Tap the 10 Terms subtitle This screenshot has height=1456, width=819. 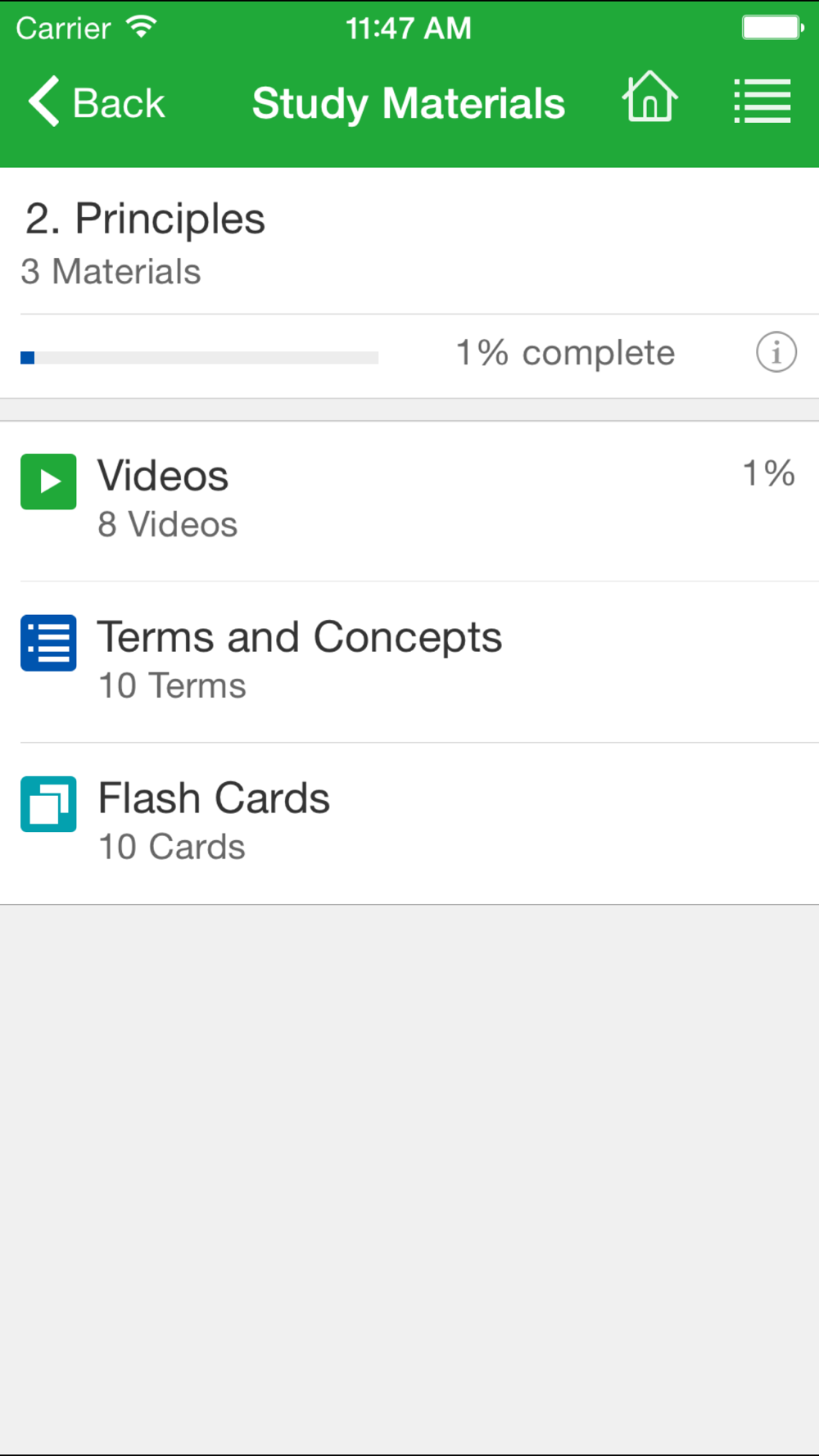(172, 686)
